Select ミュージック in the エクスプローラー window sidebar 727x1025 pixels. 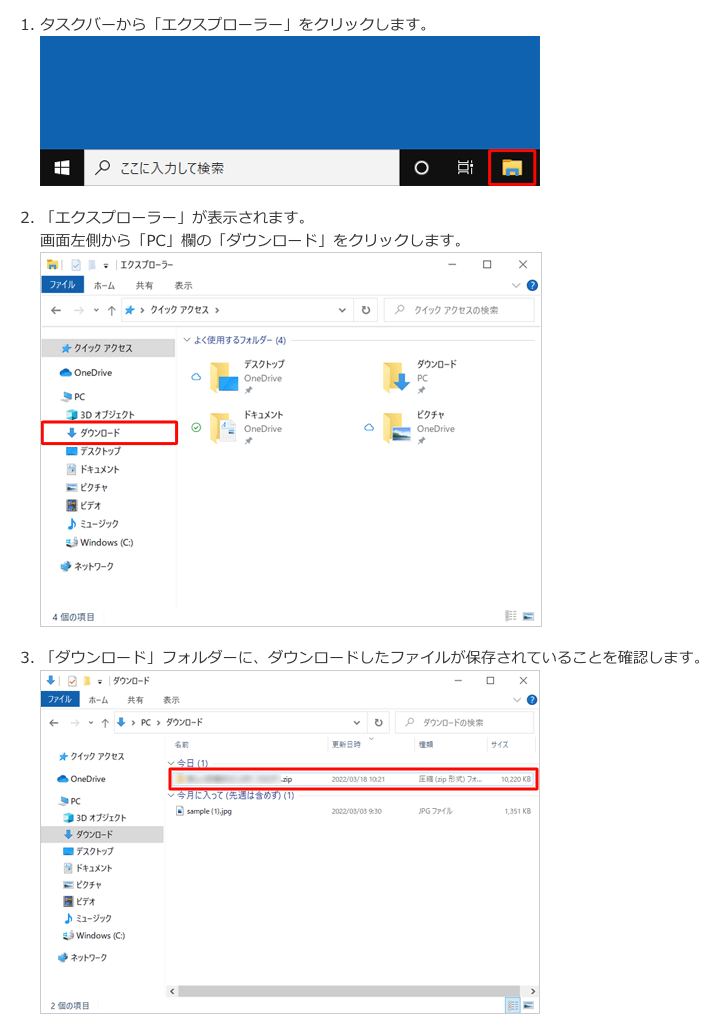click(x=93, y=524)
